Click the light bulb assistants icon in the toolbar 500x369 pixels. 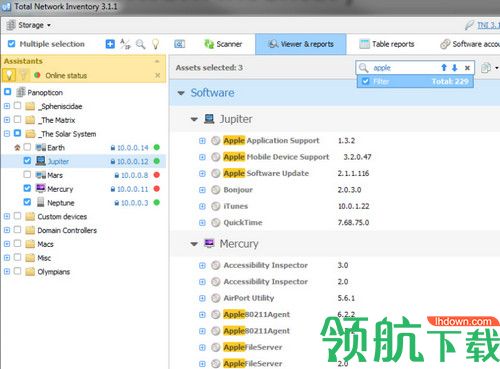[155, 44]
